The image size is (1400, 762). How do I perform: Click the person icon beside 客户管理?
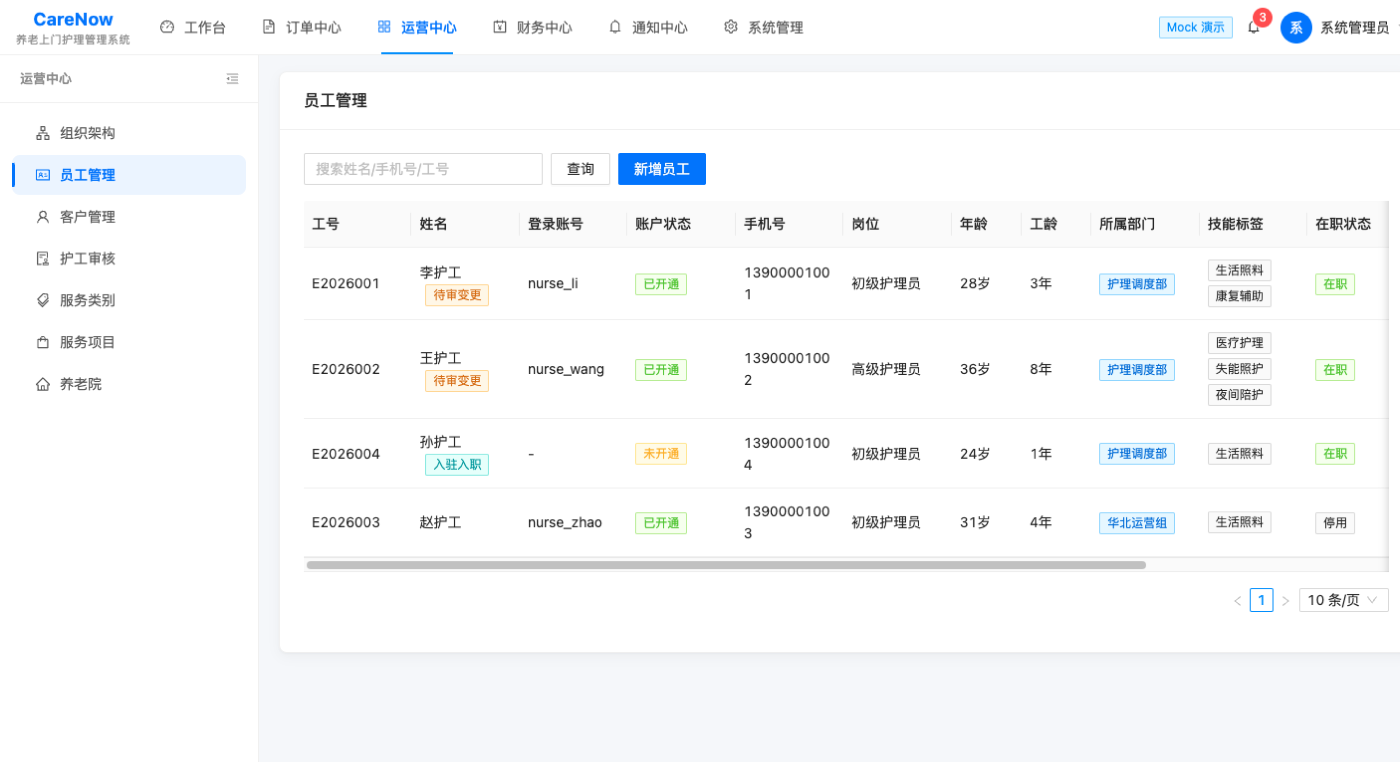tap(43, 216)
